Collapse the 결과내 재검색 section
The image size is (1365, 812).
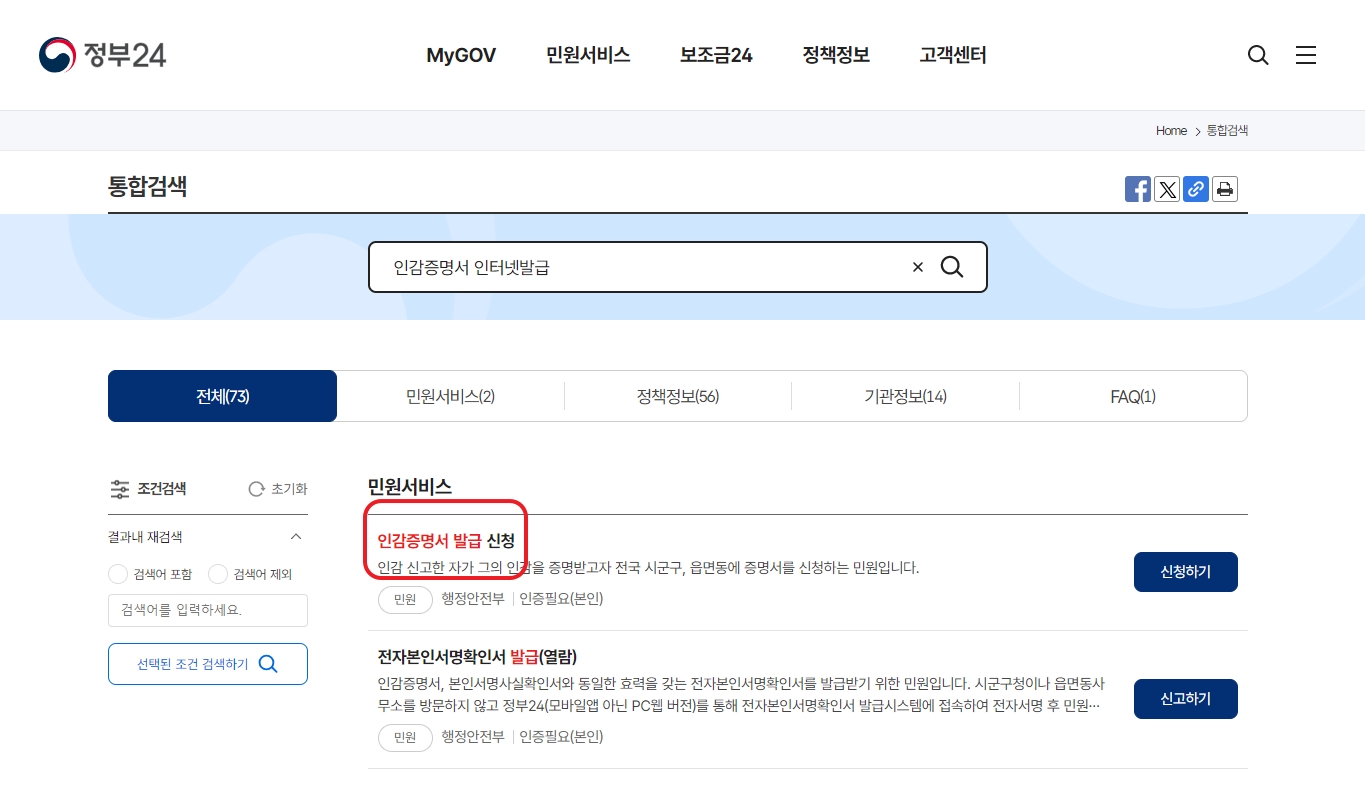point(296,537)
